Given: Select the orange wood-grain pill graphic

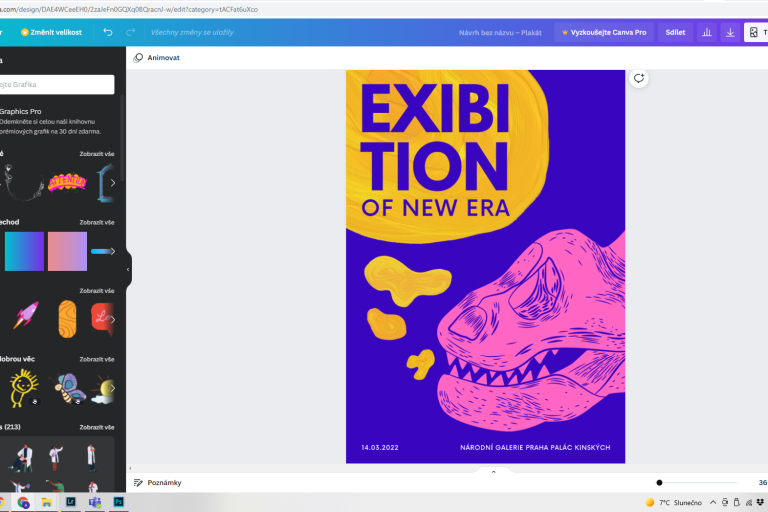Looking at the screenshot, I should [67, 319].
